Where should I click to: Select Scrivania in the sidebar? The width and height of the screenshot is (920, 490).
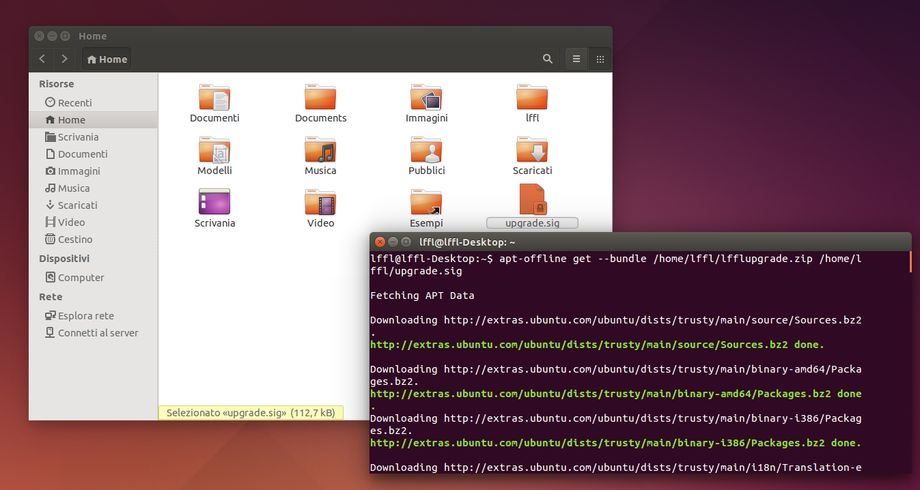click(x=77, y=137)
